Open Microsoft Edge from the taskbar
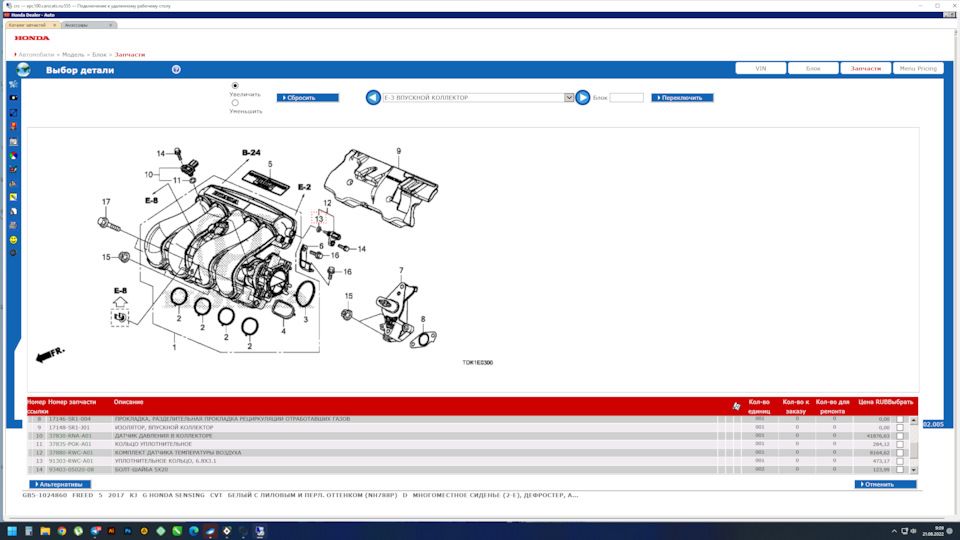This screenshot has height=540, width=960. coord(193,531)
